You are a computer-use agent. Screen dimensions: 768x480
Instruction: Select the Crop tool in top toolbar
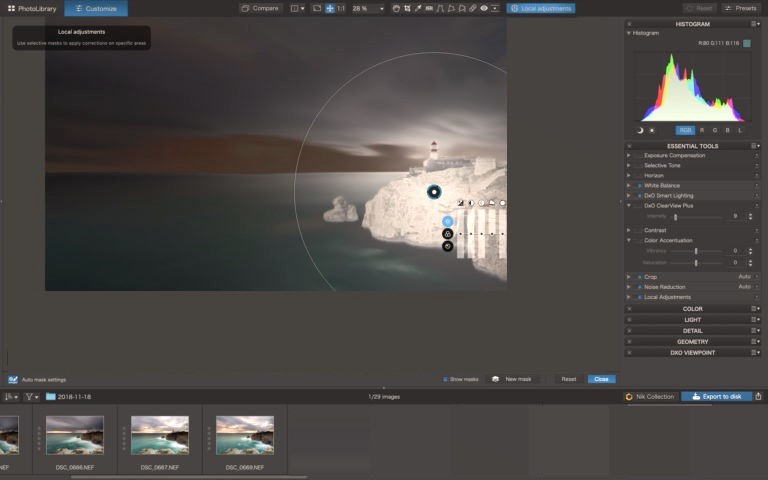pyautogui.click(x=407, y=8)
